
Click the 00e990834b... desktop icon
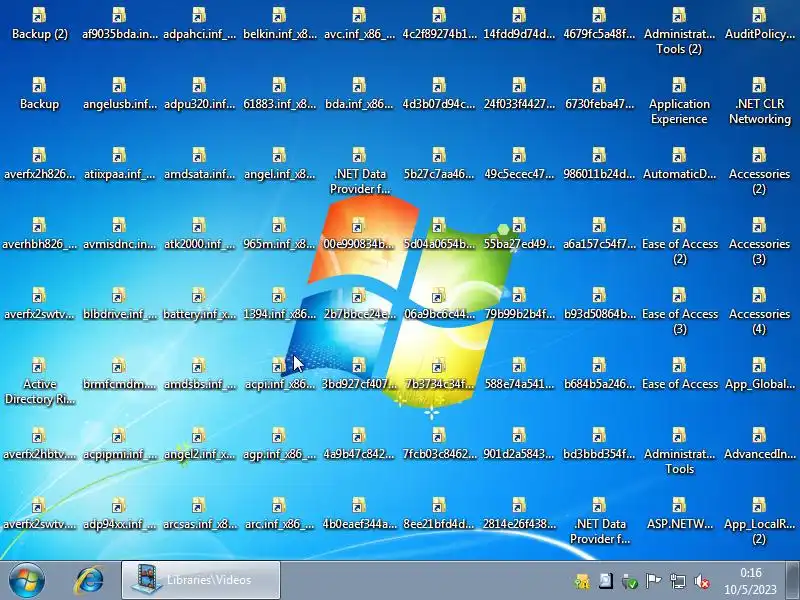pyautogui.click(x=359, y=234)
